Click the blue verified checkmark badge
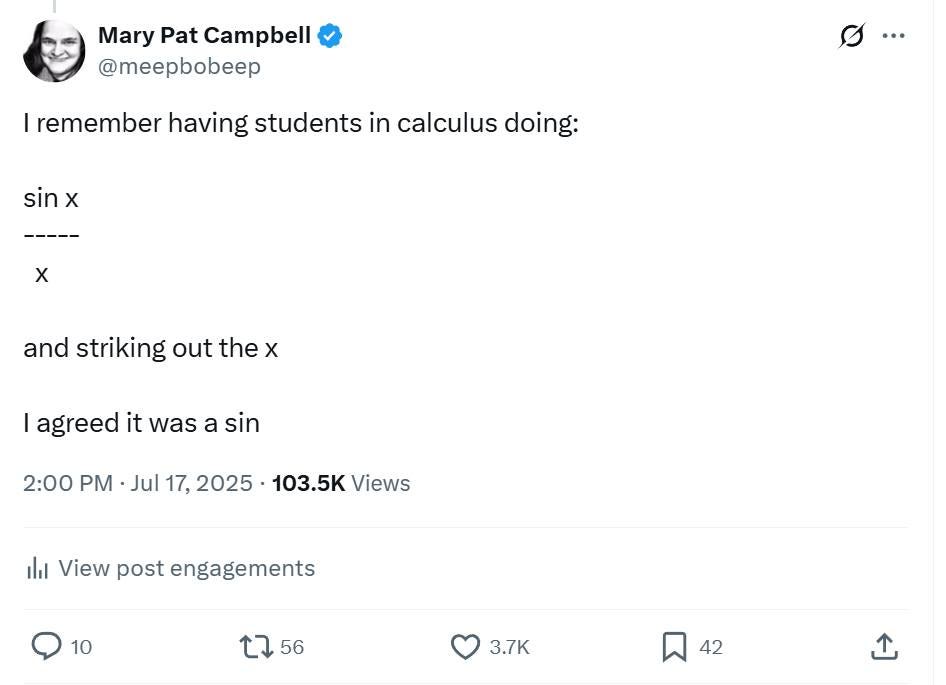Image resolution: width=946 pixels, height=685 pixels. click(329, 35)
